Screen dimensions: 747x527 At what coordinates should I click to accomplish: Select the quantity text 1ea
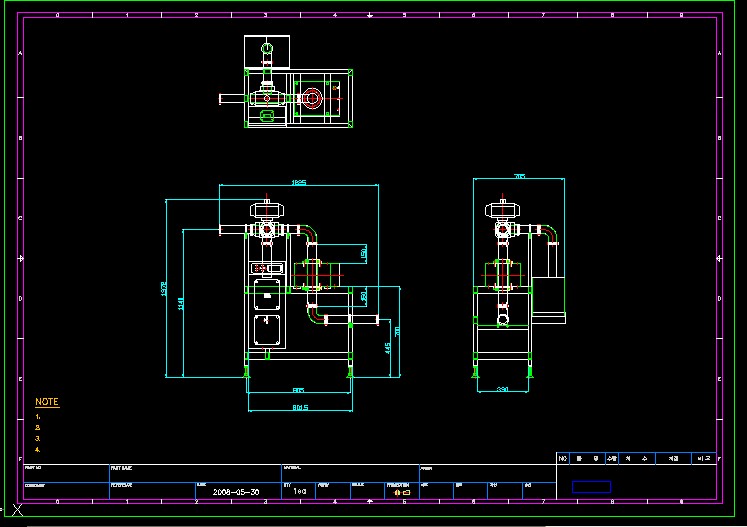300,491
